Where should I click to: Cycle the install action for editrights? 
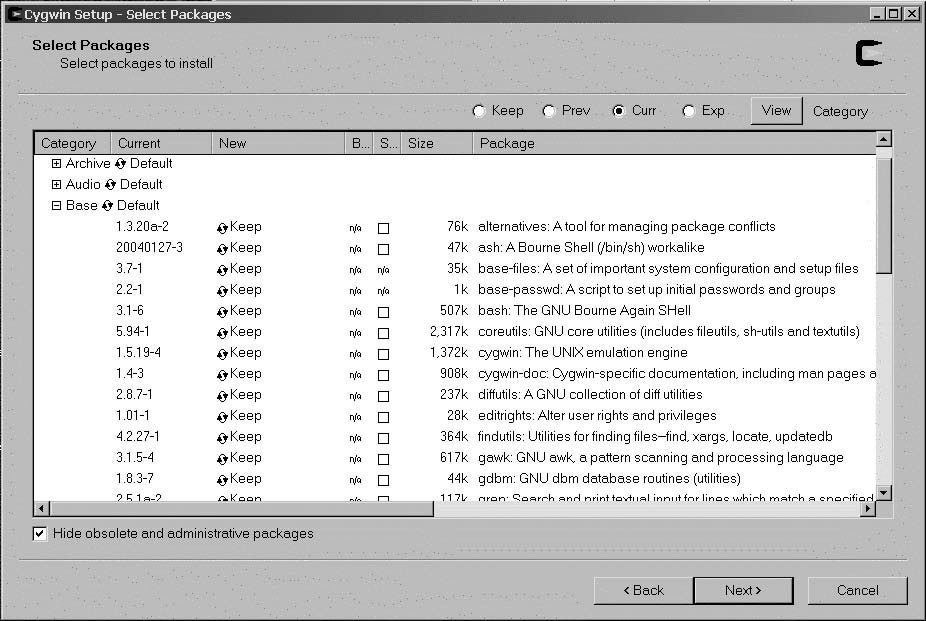pyautogui.click(x=239, y=415)
